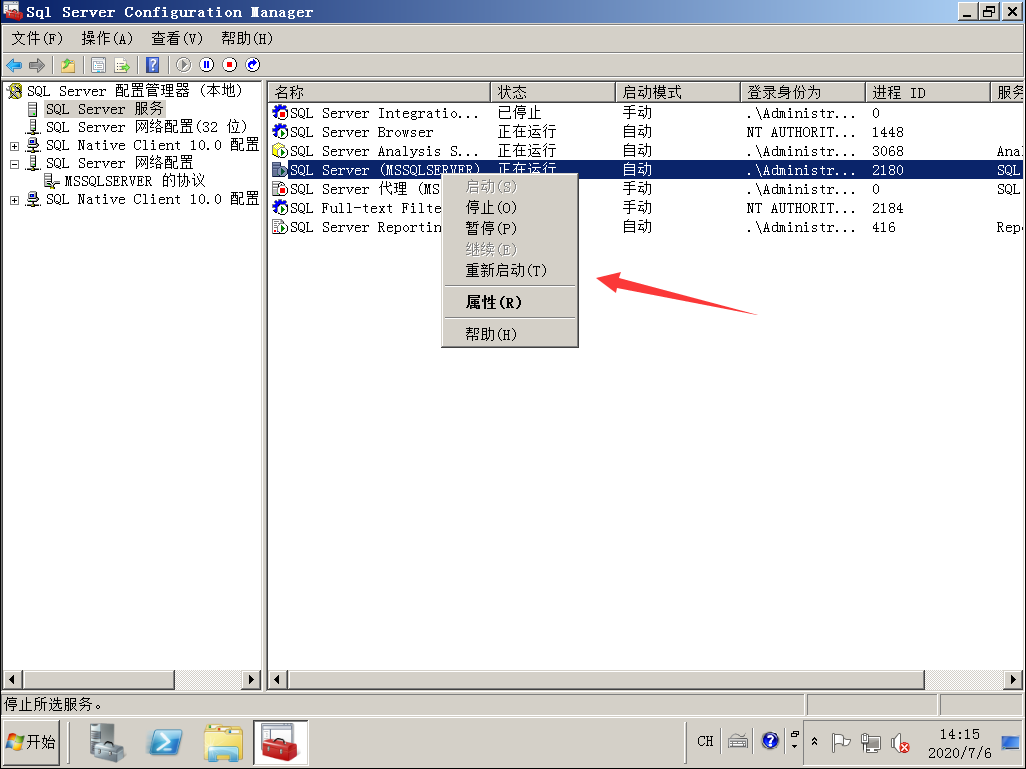Viewport: 1026px width, 769px height.
Task: Click the Stop service toolbar icon
Action: pos(230,65)
